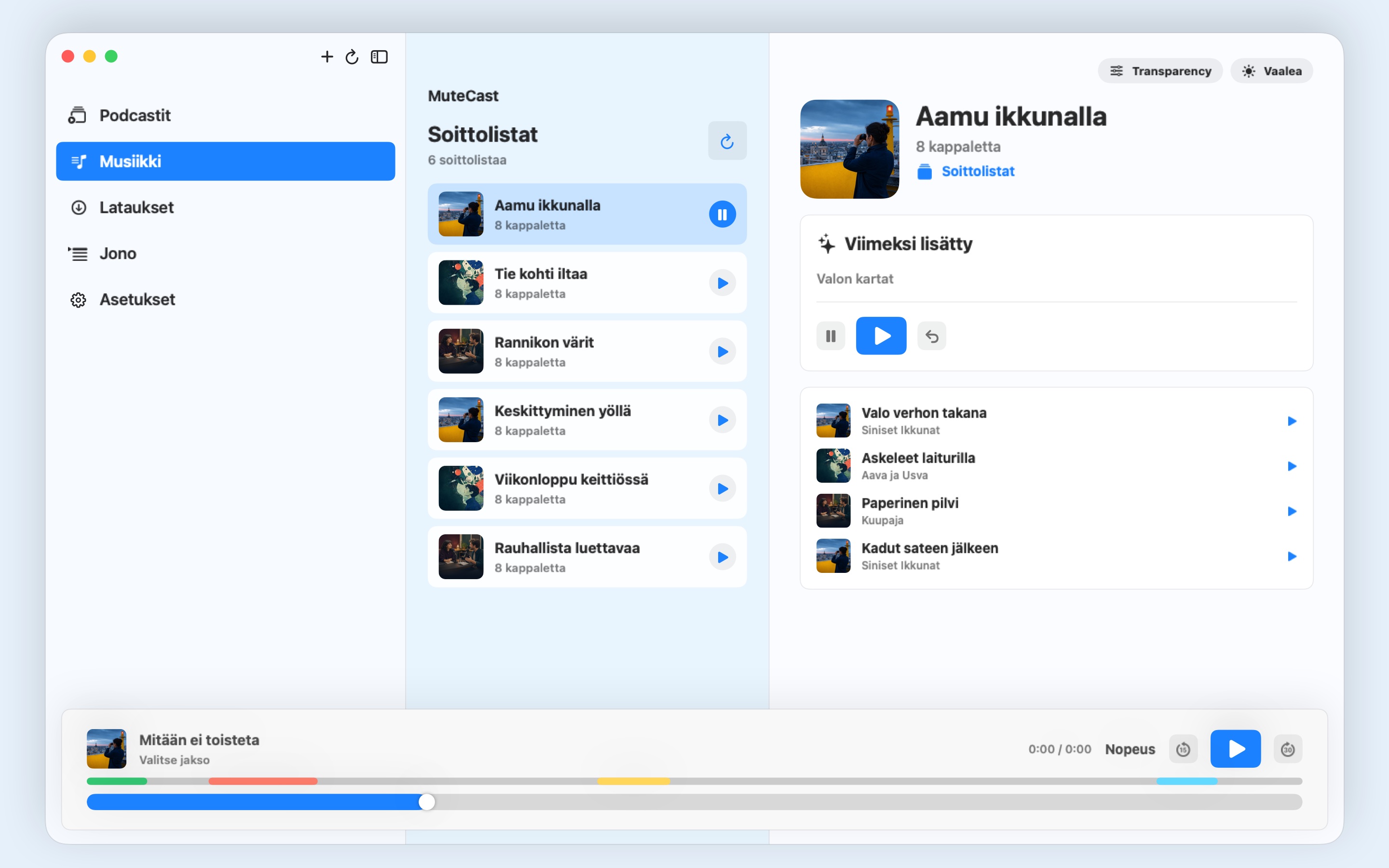This screenshot has height=868, width=1389.
Task: Select the Tie kohti iltaa thumbnail
Action: pyautogui.click(x=461, y=283)
